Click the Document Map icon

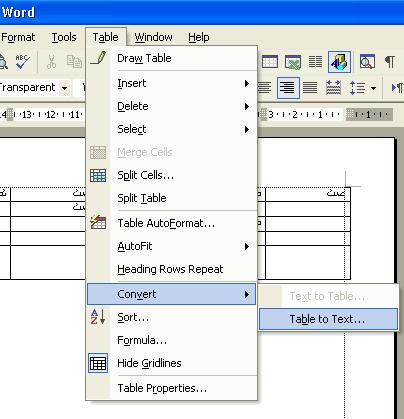[367, 62]
